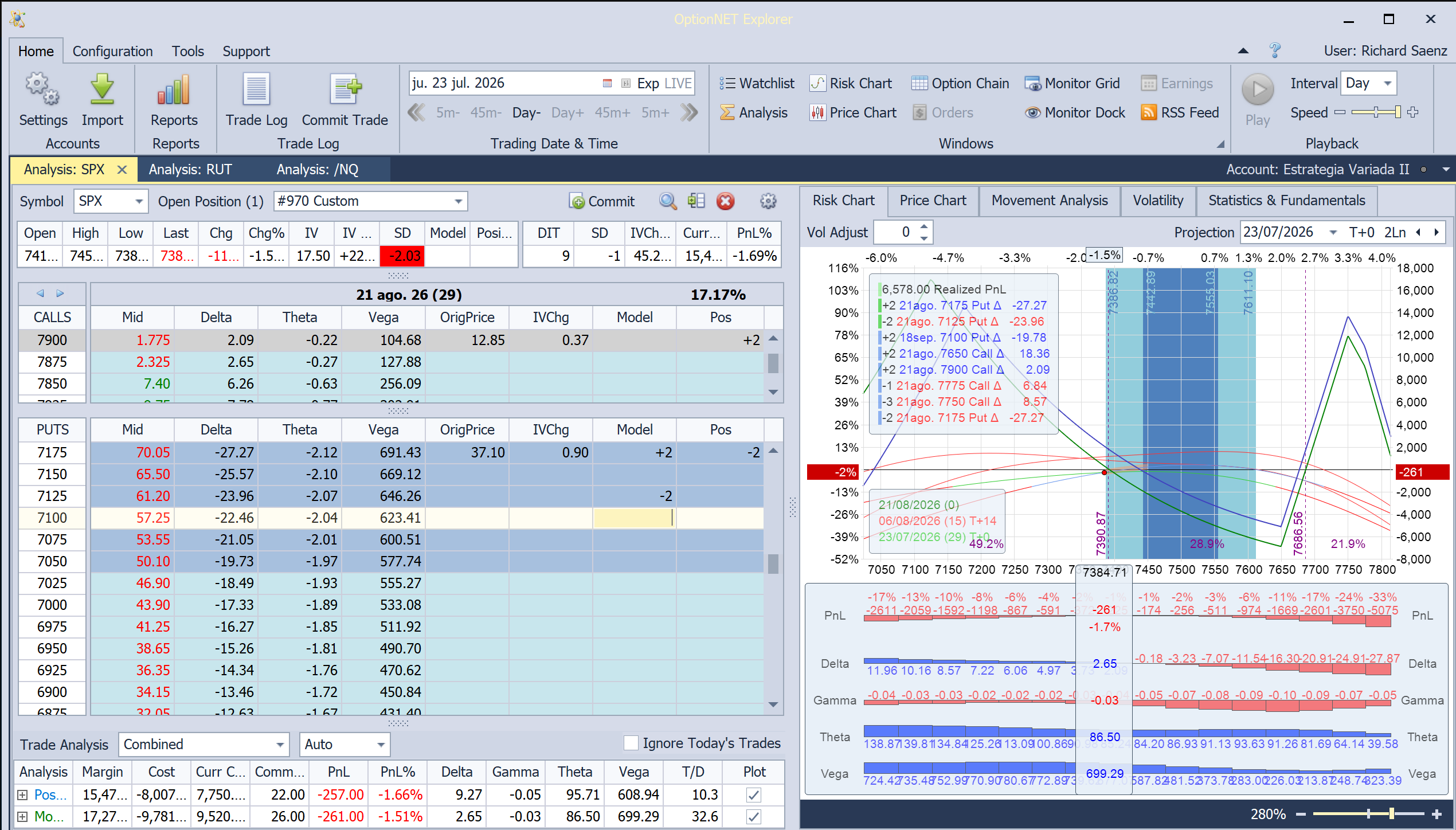Click the Import accounts icon
This screenshot has width=1456, height=830.
pyautogui.click(x=102, y=90)
